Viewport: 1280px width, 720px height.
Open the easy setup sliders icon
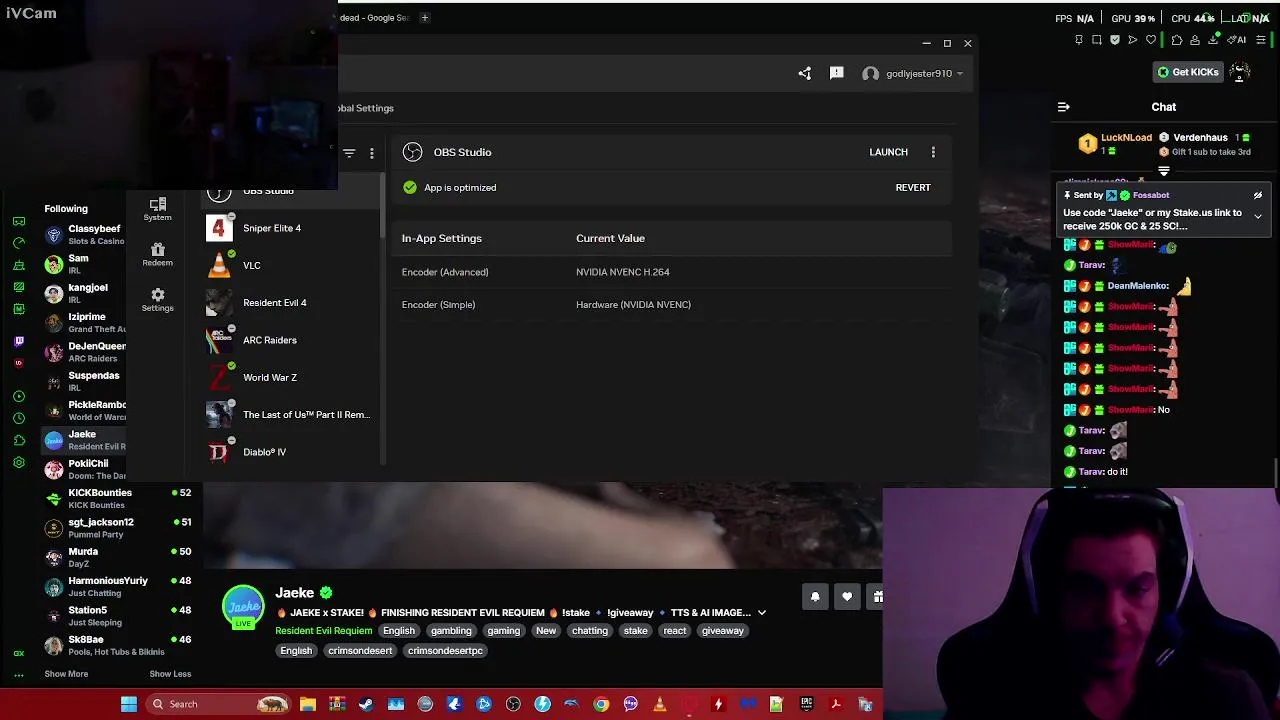[1261, 40]
